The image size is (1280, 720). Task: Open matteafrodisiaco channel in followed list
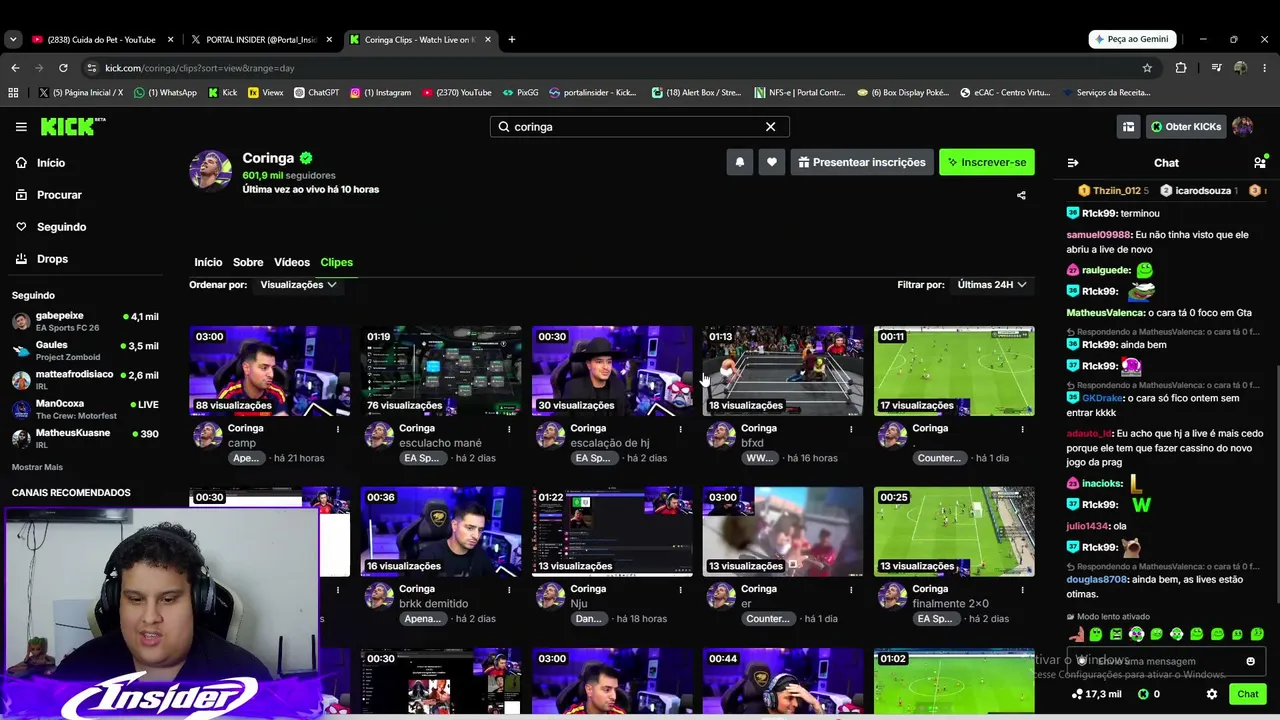pyautogui.click(x=85, y=380)
